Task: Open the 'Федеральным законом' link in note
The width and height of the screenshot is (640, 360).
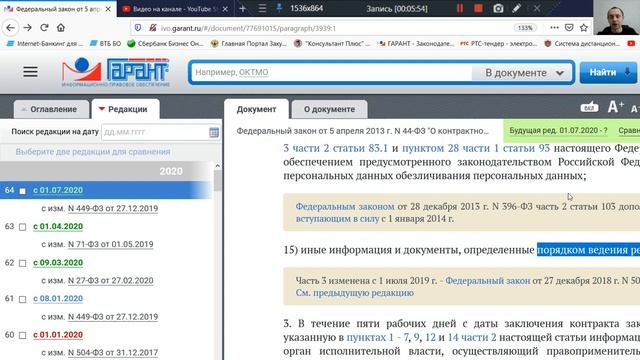Action: click(345, 207)
